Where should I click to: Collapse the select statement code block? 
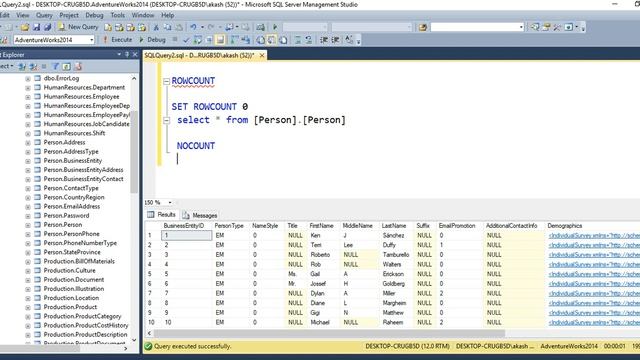coord(167,120)
